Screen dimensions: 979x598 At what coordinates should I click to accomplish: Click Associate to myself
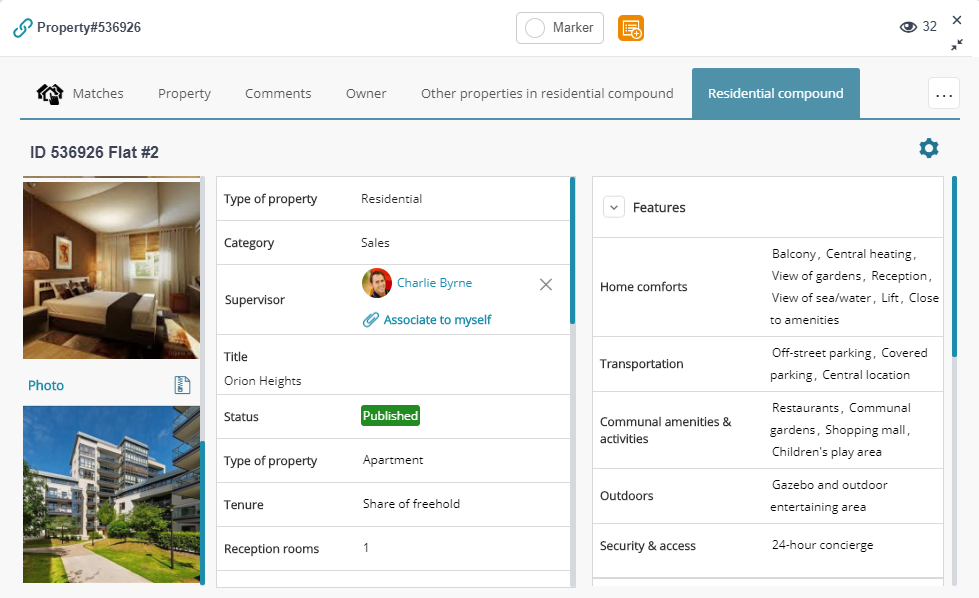tap(436, 319)
